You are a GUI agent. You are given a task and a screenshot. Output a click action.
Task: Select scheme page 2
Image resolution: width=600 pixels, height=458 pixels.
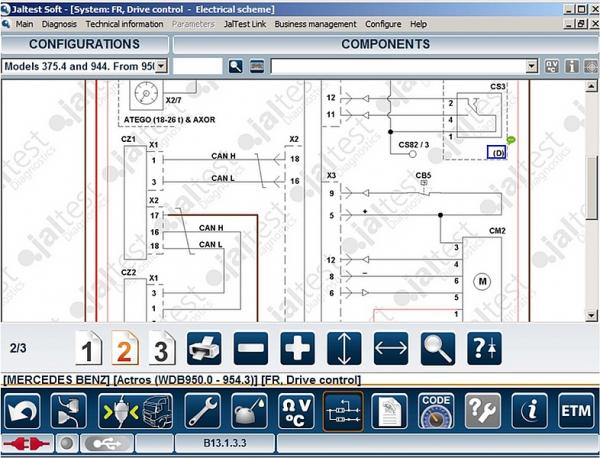coord(125,348)
